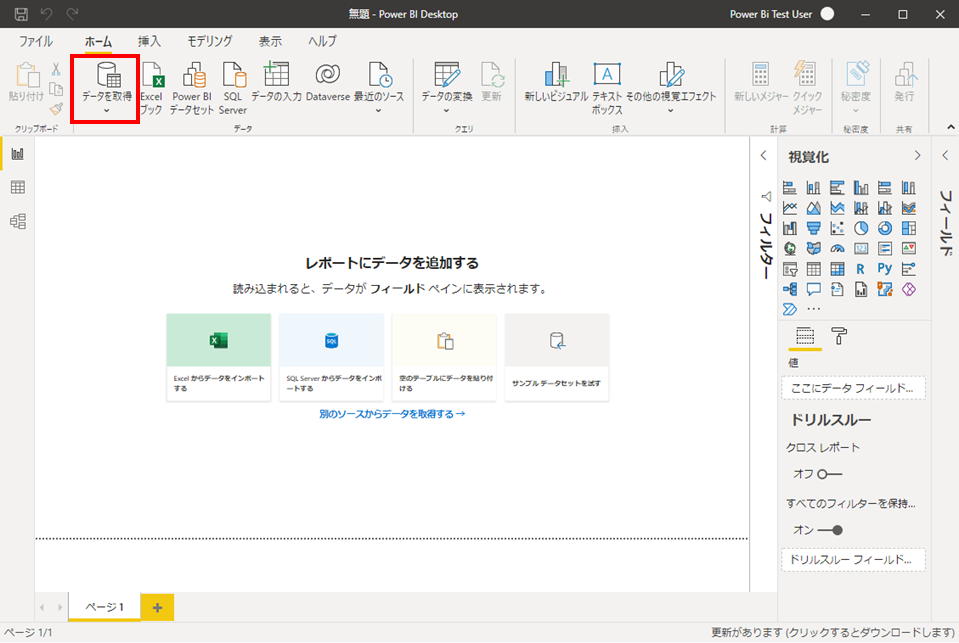Open model view in left sidebar
Screen dimensions: 959x643
coord(17,221)
